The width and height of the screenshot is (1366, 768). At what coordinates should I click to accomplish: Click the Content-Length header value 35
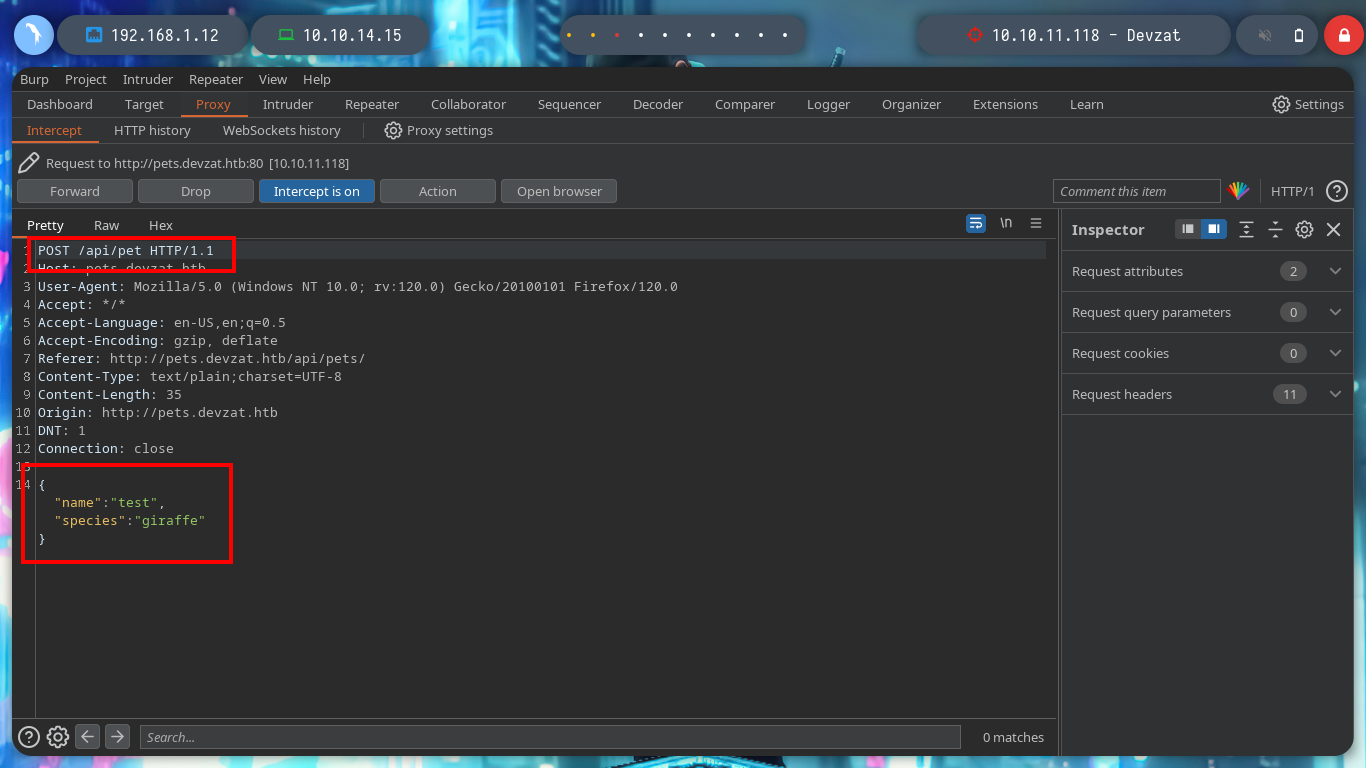[x=174, y=395]
